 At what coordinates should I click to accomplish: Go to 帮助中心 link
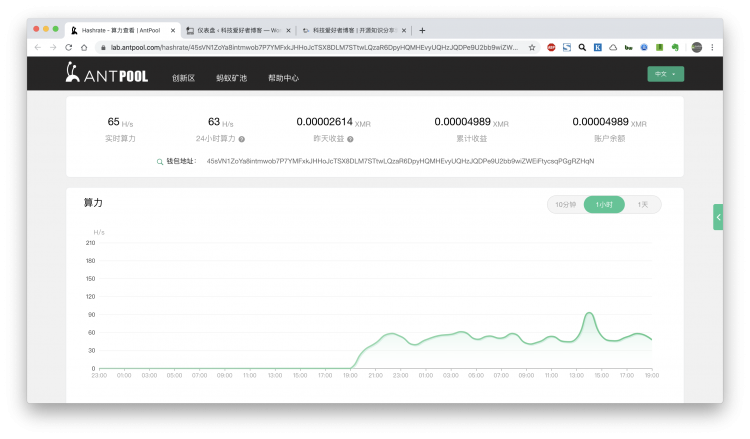pyautogui.click(x=283, y=78)
